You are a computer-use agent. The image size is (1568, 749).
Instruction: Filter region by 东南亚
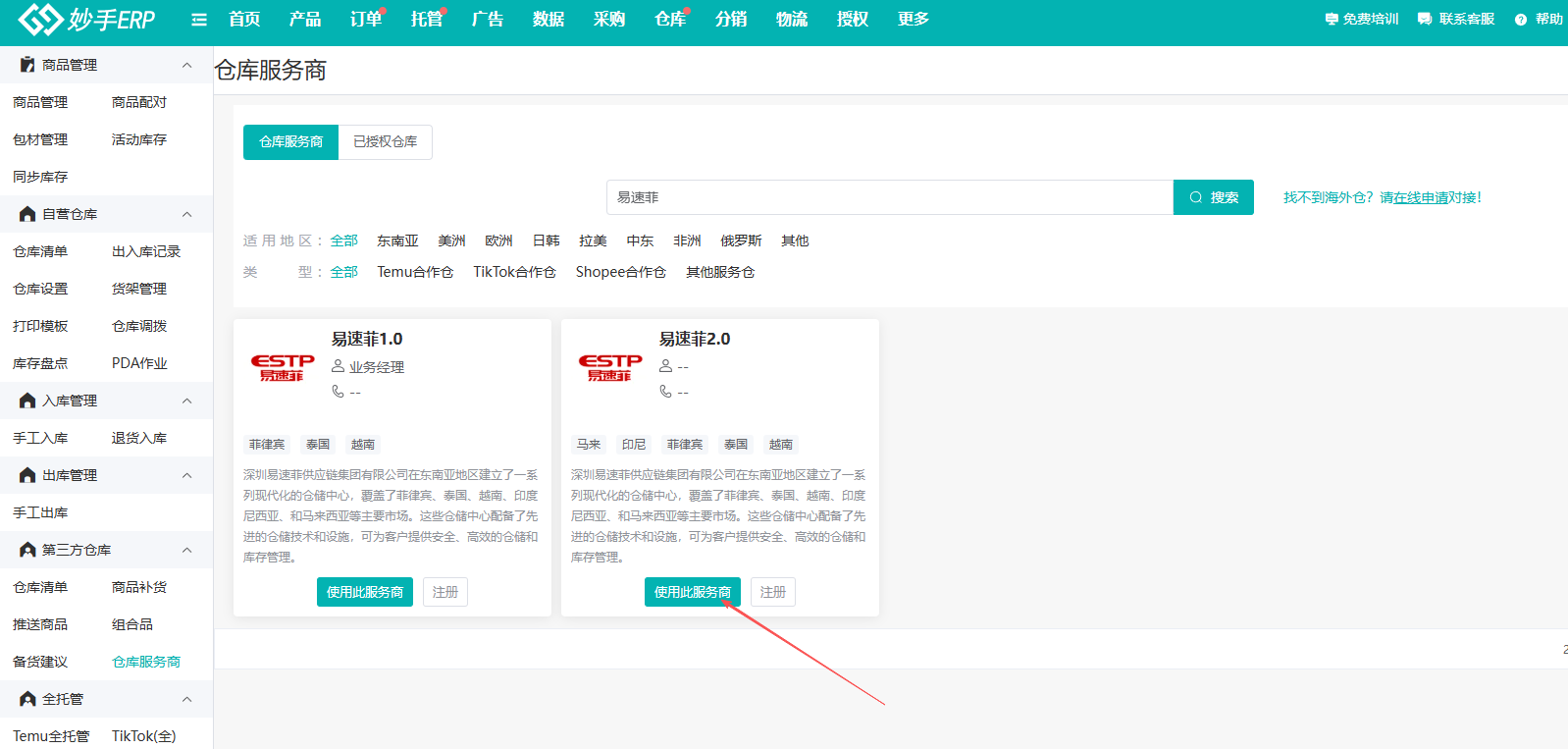pyautogui.click(x=397, y=241)
